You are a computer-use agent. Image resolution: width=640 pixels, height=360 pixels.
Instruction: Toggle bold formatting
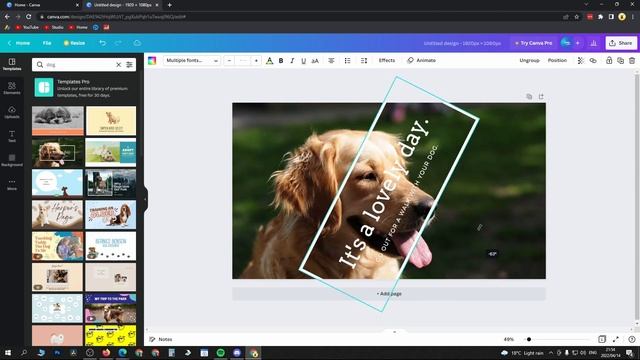click(281, 60)
